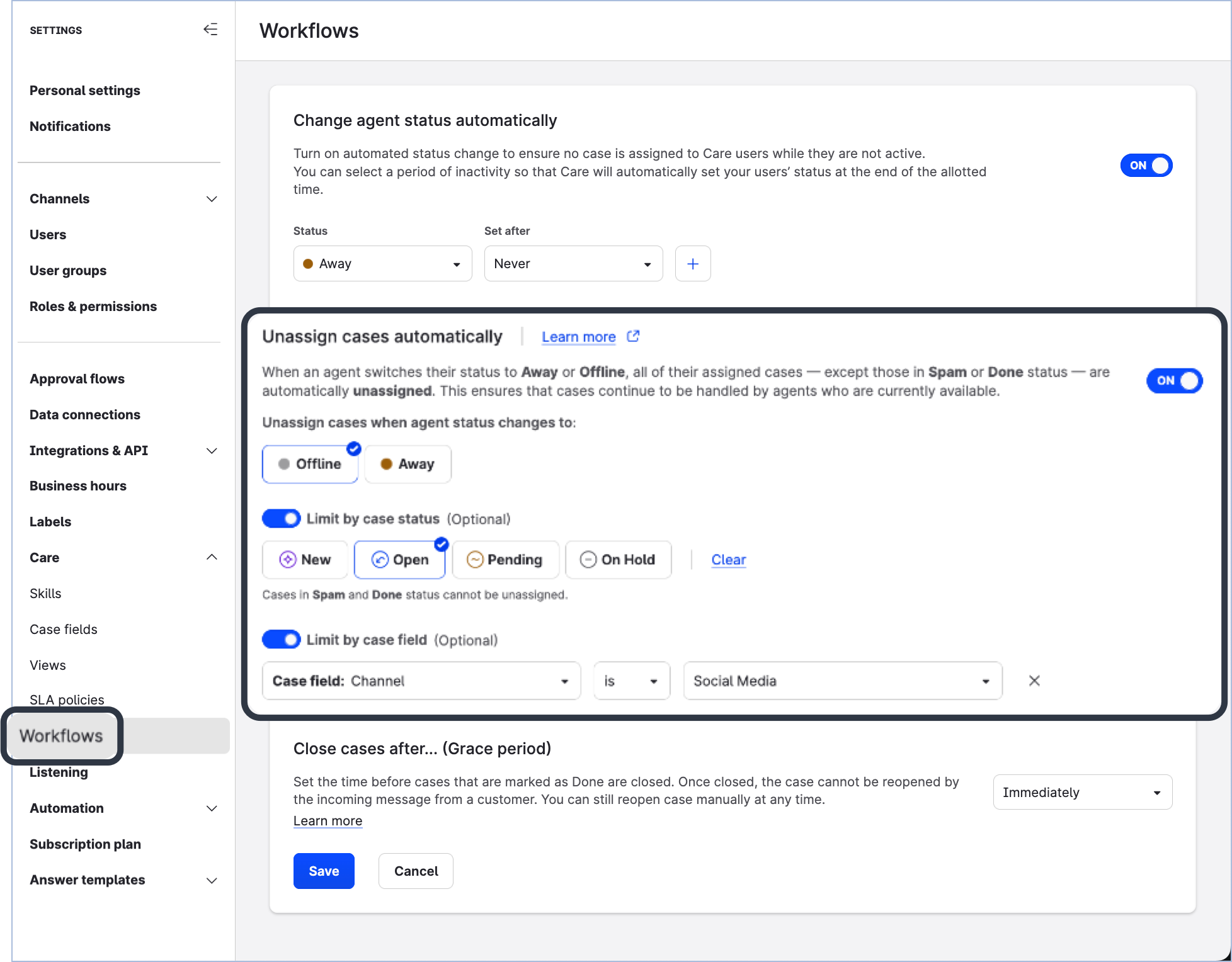The width and height of the screenshot is (1232, 962).
Task: Click the Clear link for case statuses
Action: [728, 560]
